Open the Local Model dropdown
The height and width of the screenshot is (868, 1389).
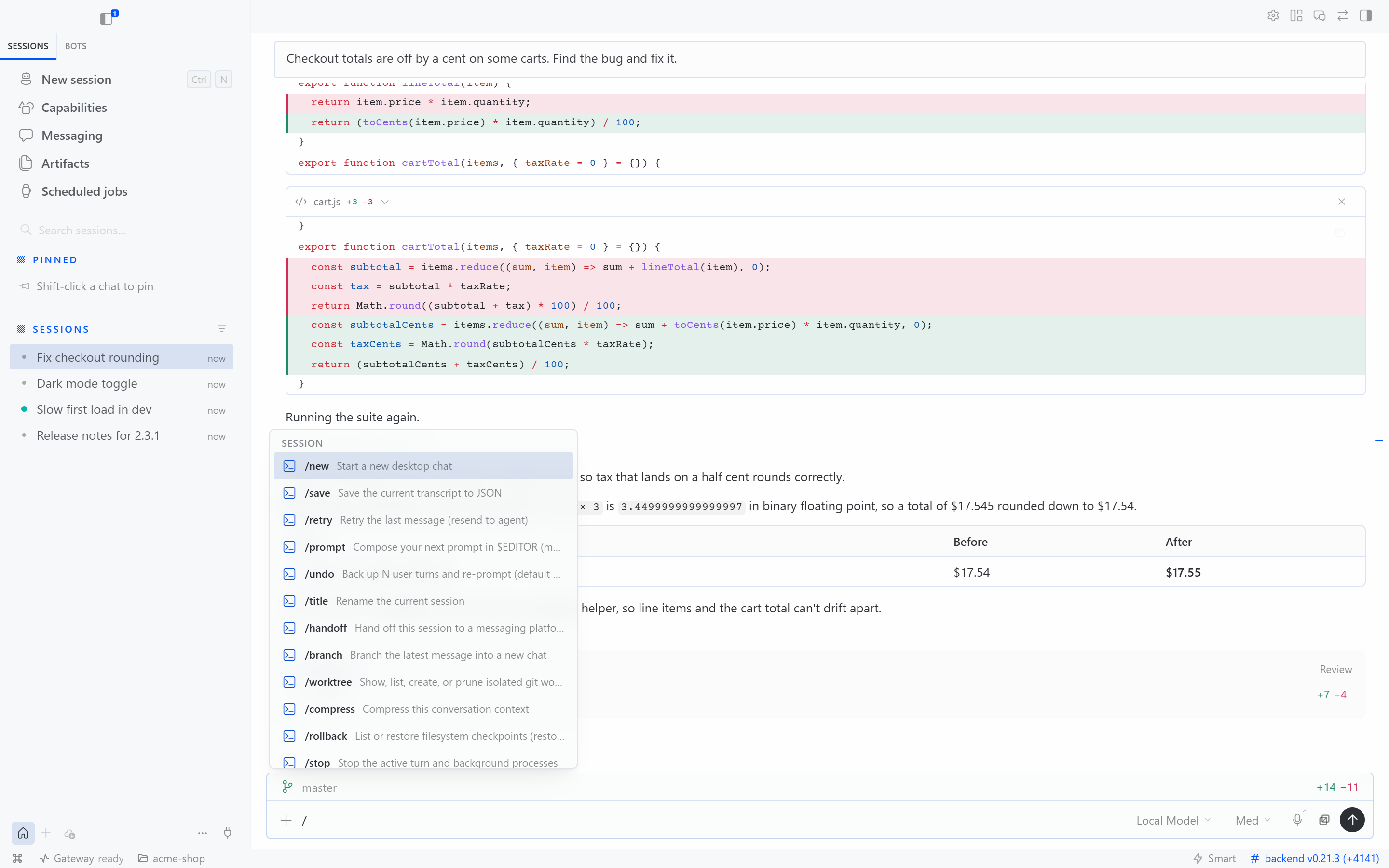tap(1173, 820)
